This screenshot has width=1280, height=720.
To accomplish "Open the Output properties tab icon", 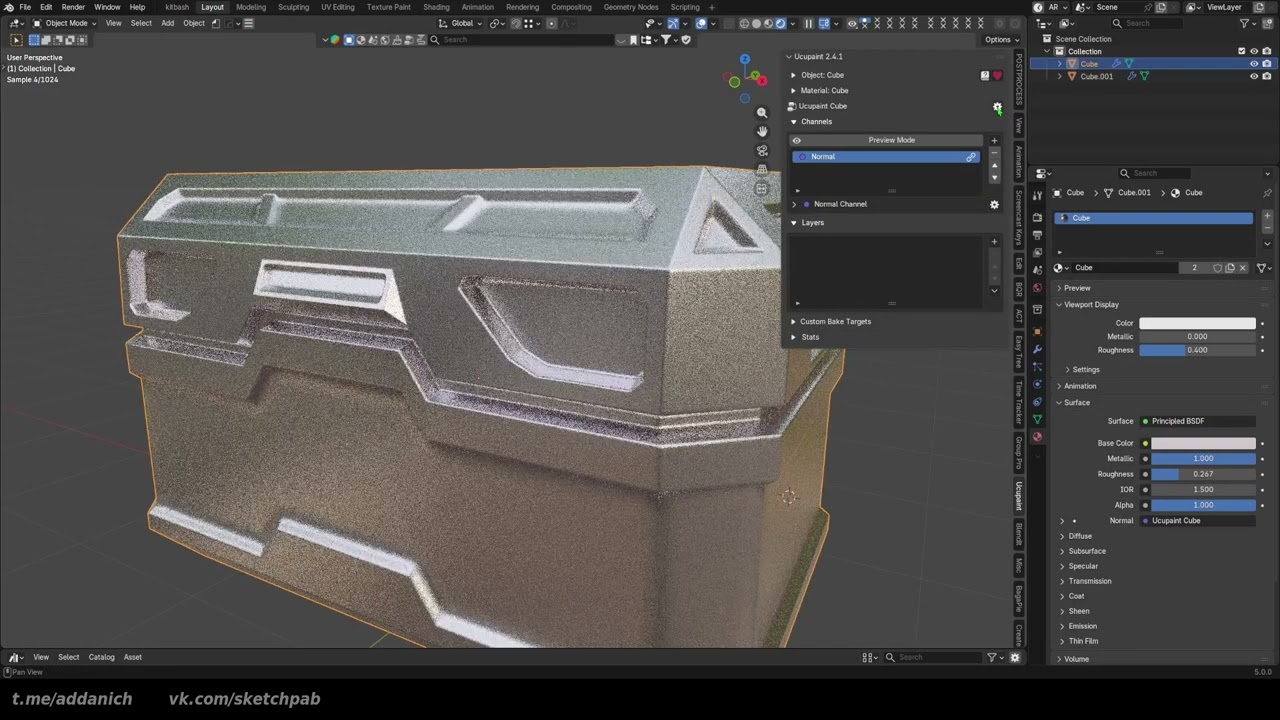I will (x=1037, y=235).
